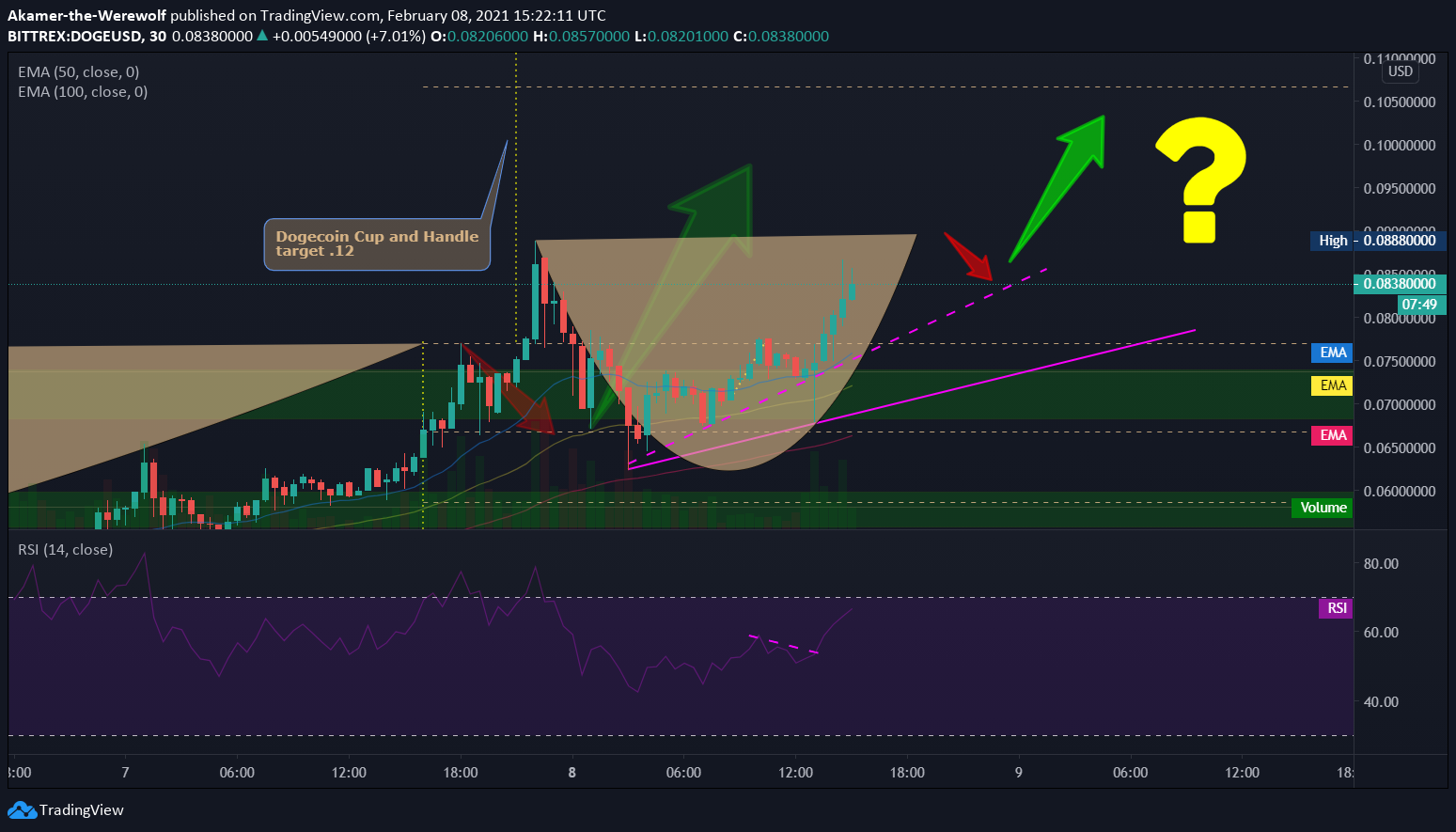Click the high price H:0.08570000
The height and width of the screenshot is (832, 1456).
[581, 36]
